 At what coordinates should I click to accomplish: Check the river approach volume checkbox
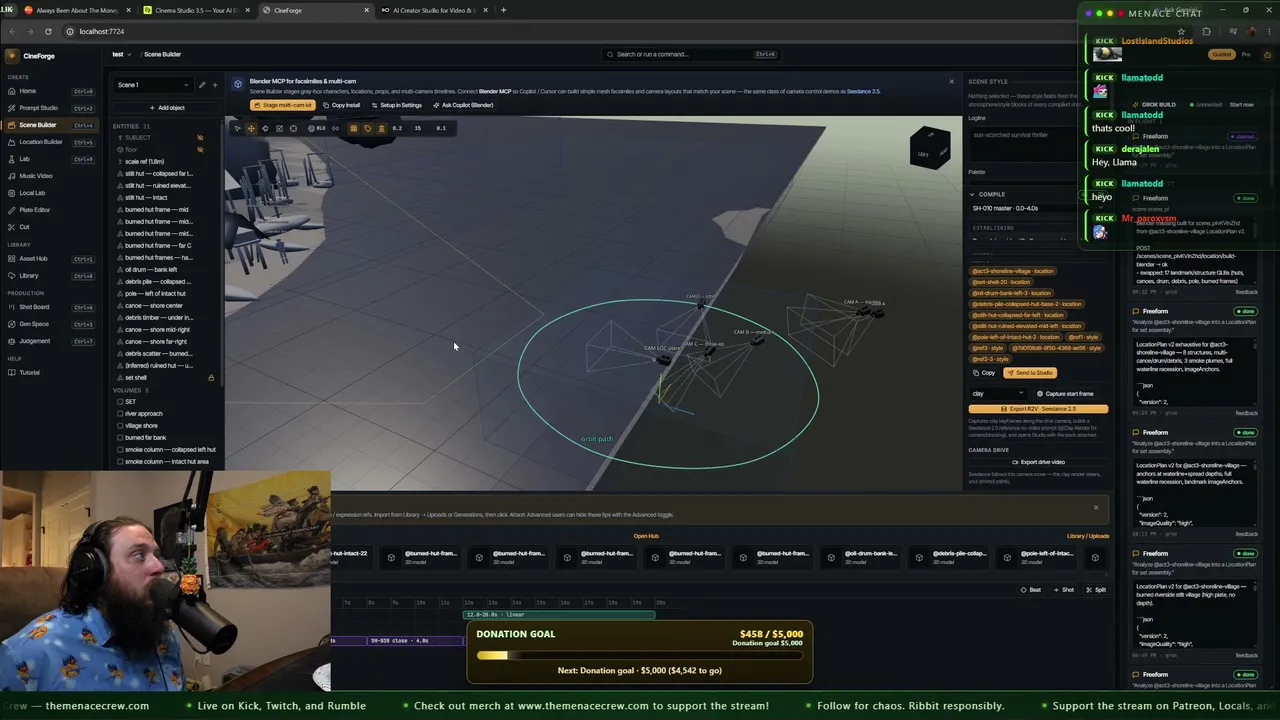point(121,414)
